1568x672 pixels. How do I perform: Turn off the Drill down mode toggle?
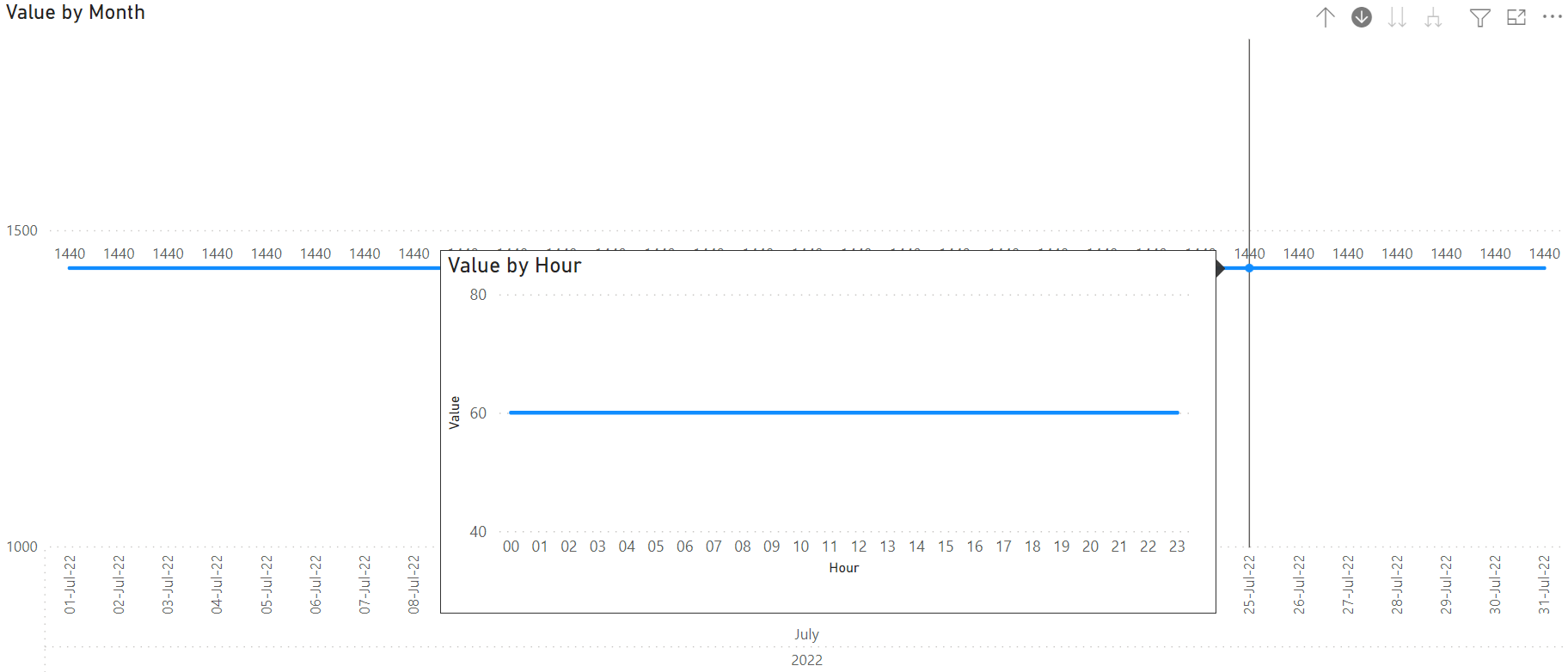1362,17
